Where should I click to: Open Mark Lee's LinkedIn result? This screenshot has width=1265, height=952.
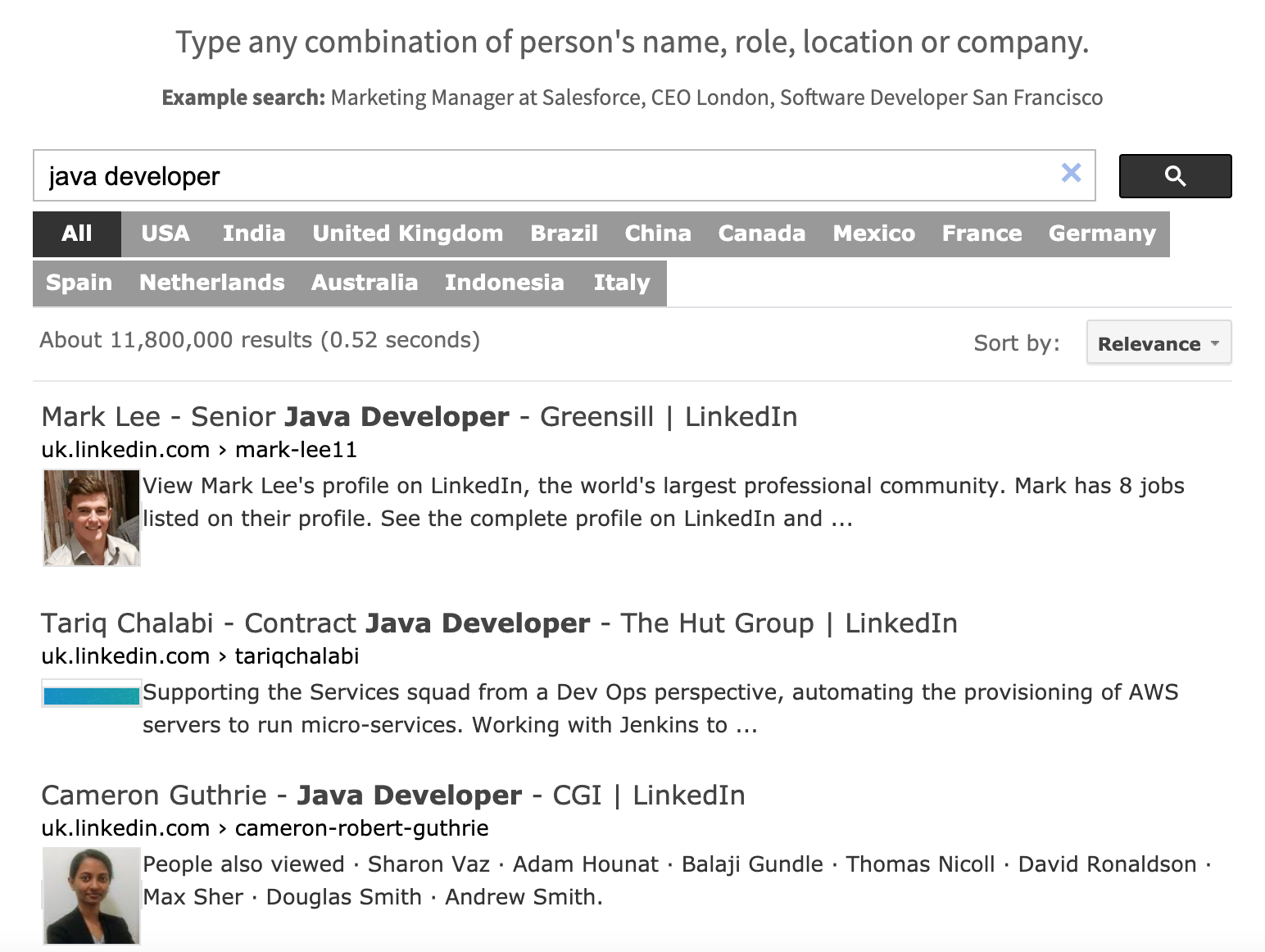point(419,416)
